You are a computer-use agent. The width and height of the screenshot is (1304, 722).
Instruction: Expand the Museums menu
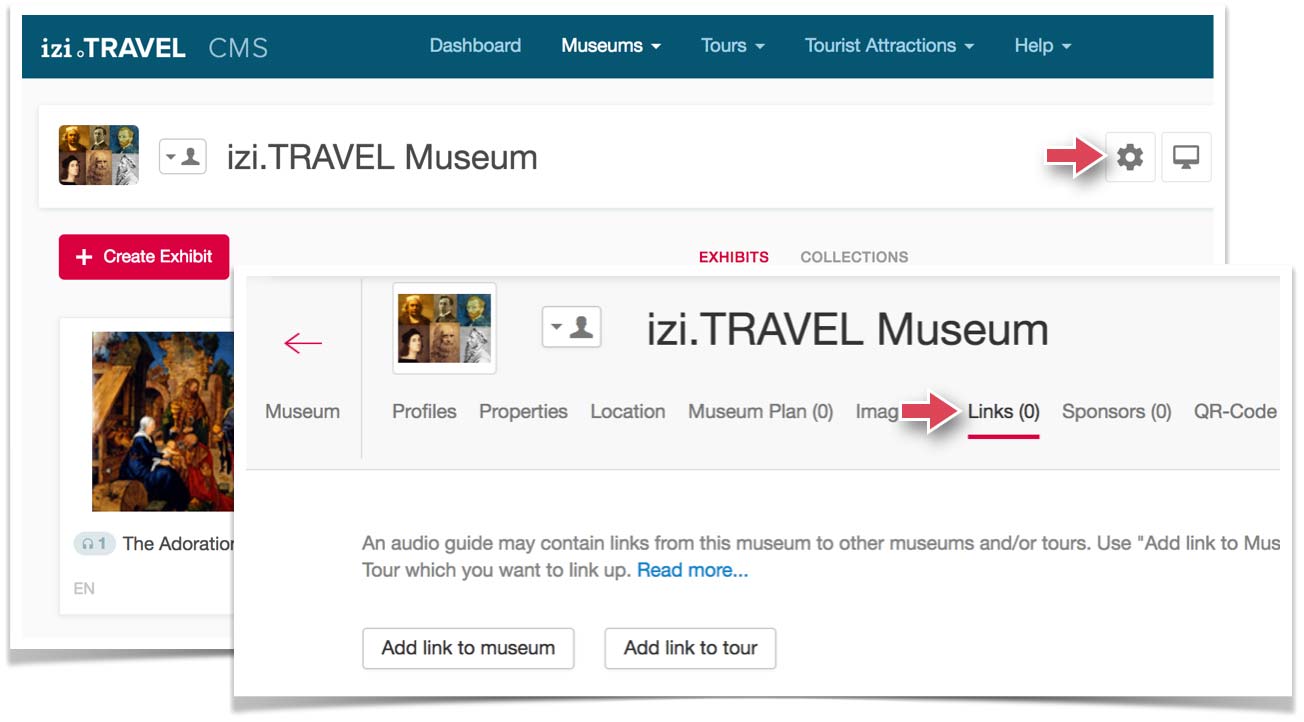click(x=611, y=46)
